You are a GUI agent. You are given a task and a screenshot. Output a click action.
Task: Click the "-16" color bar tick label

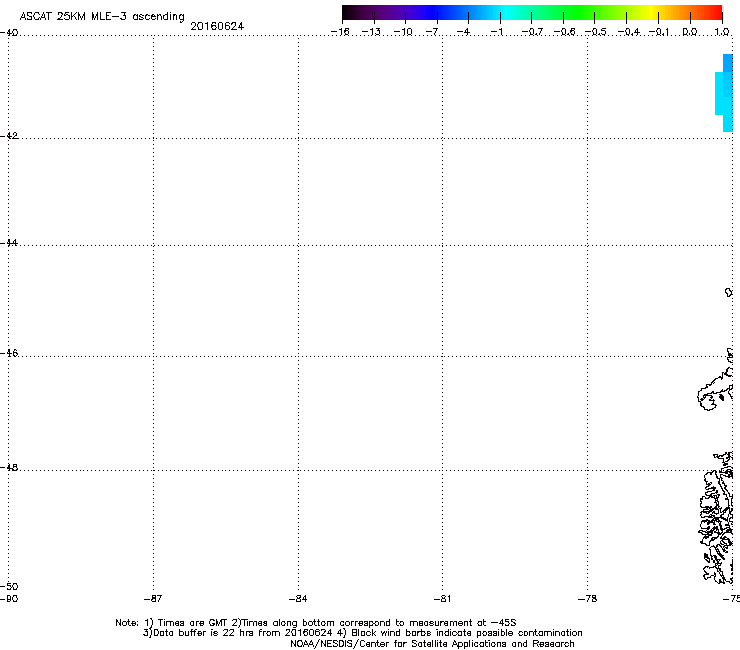pyautogui.click(x=340, y=32)
